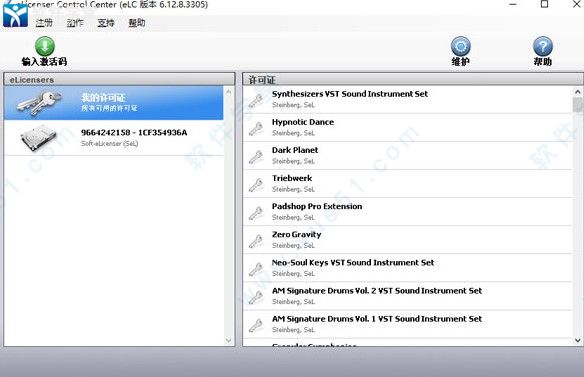
Task: Click key icon beside Zero Gravity
Action: 256,241
